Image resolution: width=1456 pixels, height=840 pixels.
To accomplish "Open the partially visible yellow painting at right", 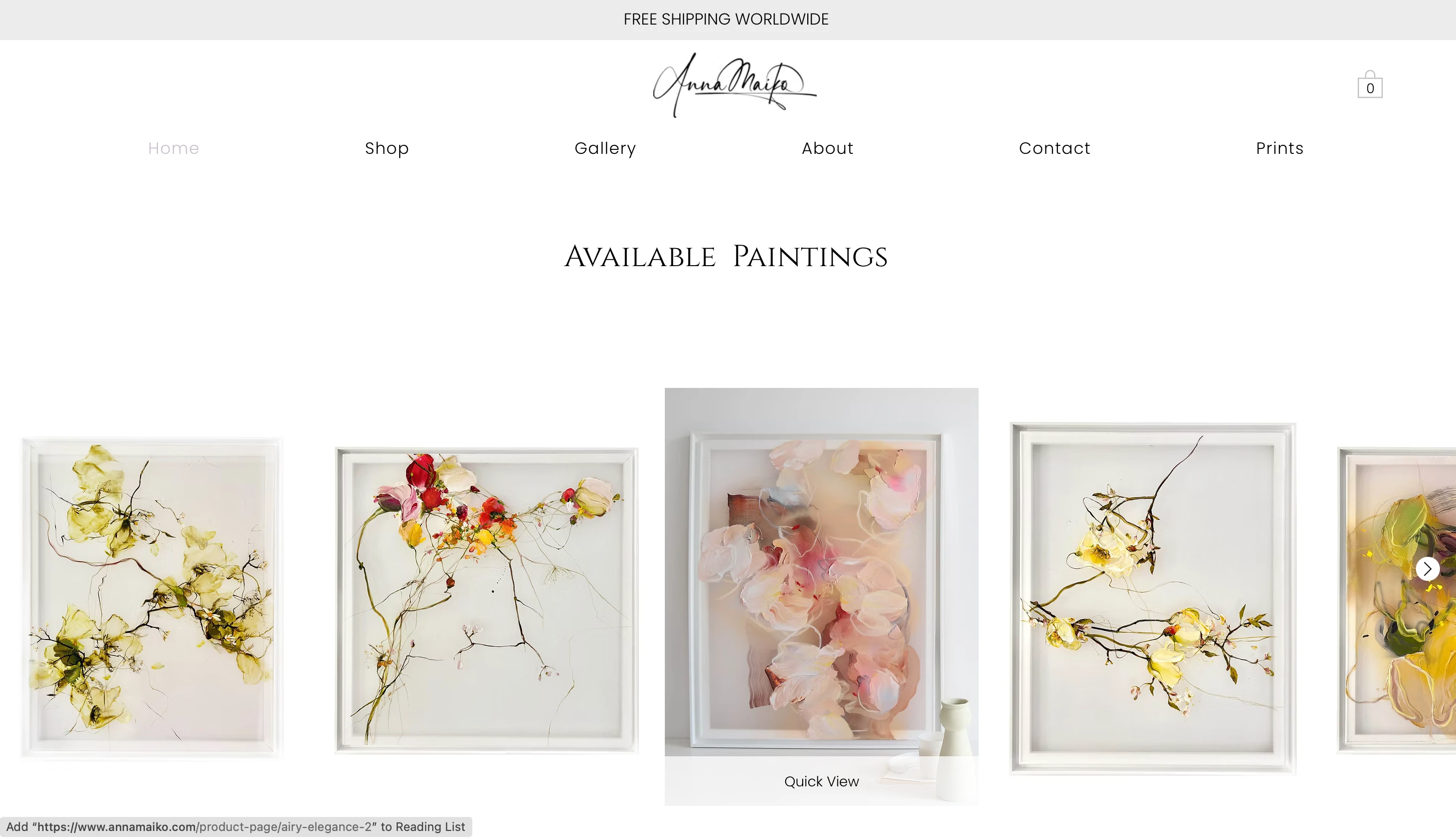I will [1396, 600].
